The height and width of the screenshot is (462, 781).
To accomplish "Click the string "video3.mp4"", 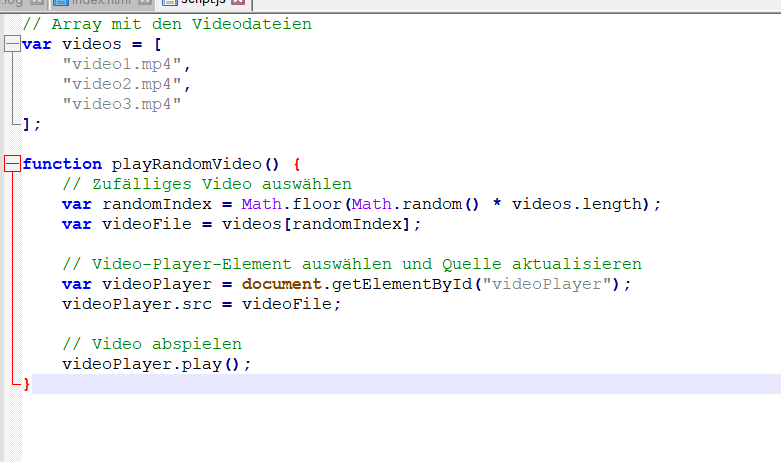I will (x=122, y=104).
